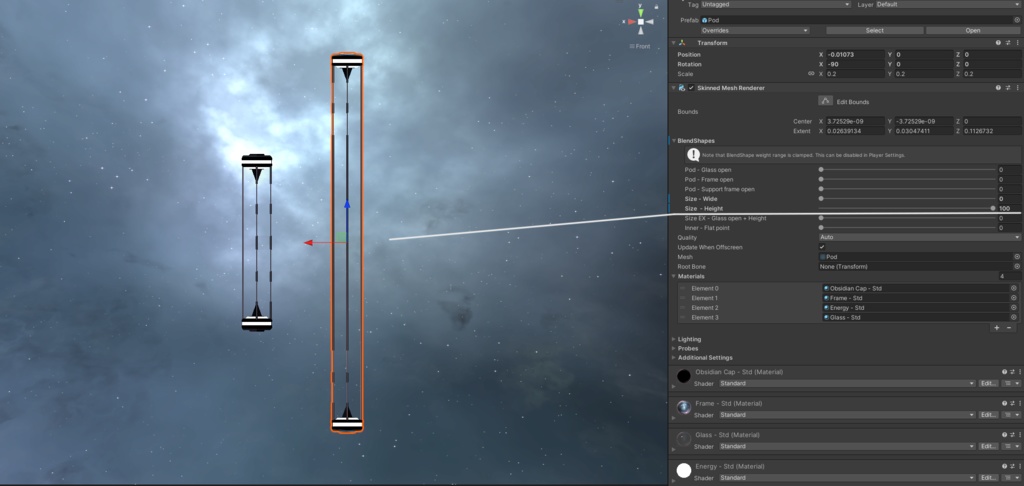Click Frame - Std material preview sphere
The image size is (1024, 486).
(684, 407)
